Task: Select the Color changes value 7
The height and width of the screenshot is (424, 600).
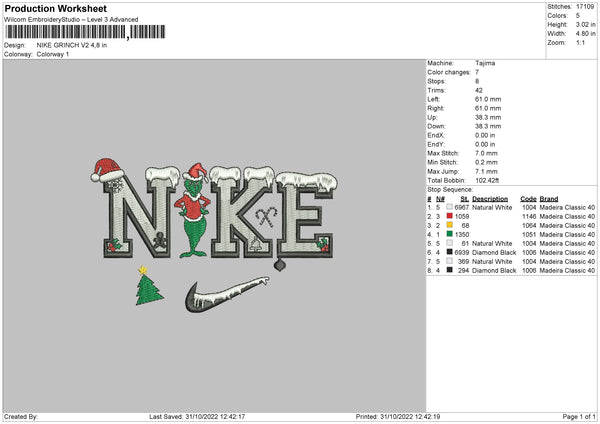Action: tap(477, 72)
